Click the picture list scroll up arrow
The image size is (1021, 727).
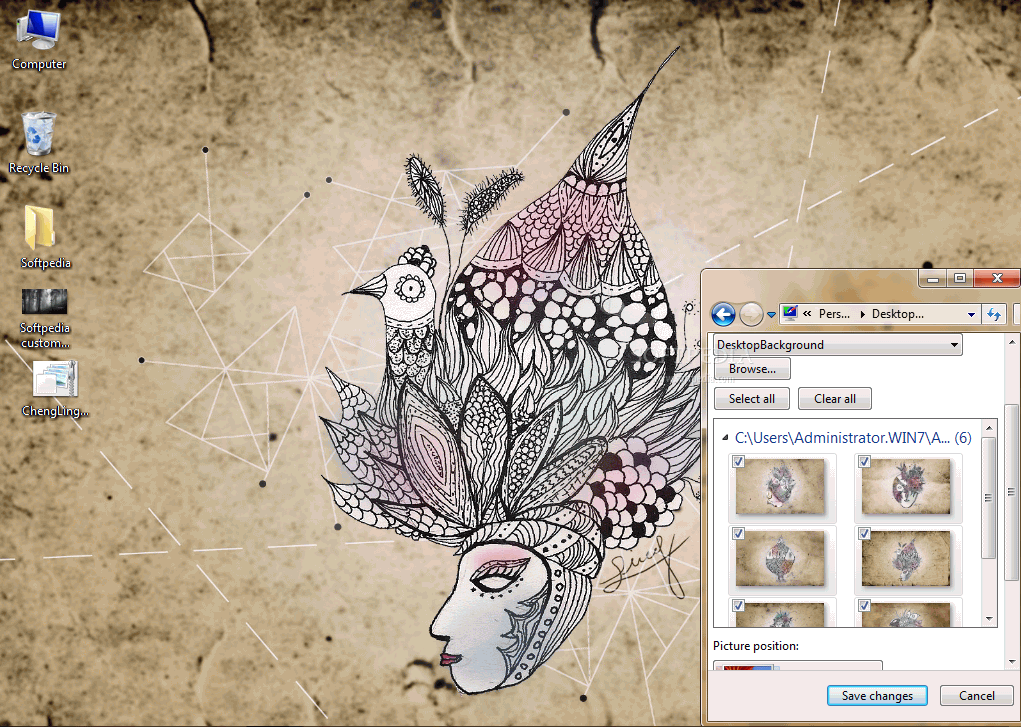tap(989, 428)
